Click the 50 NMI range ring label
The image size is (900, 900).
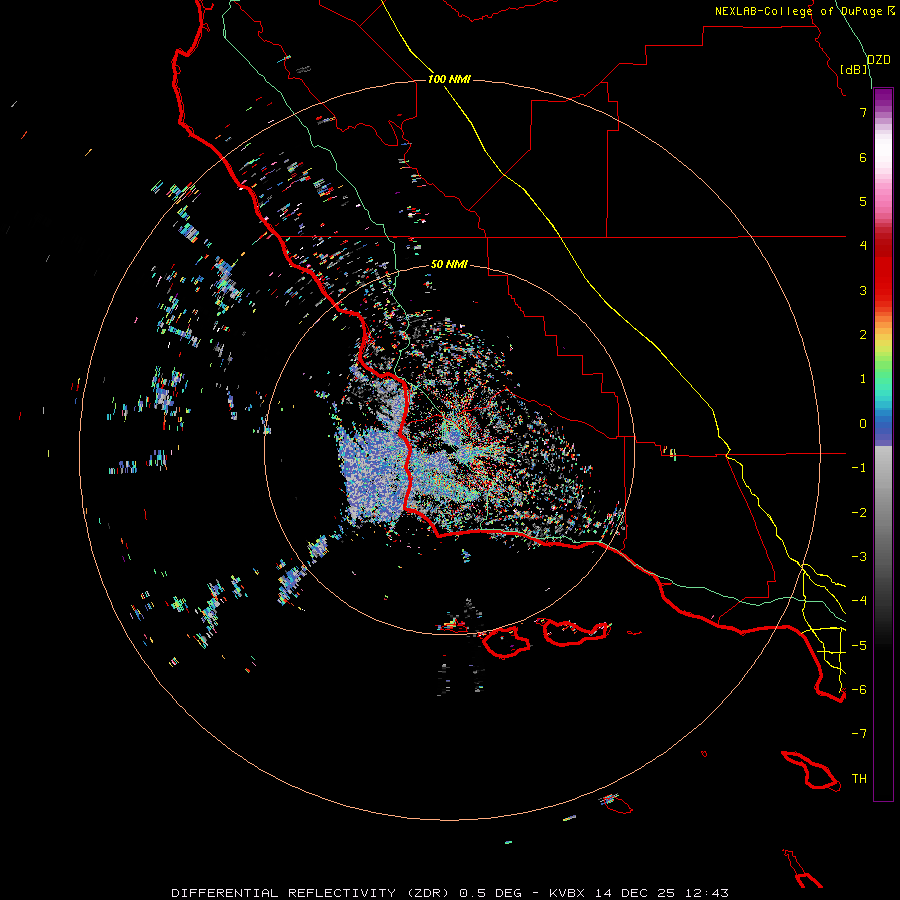click(449, 265)
